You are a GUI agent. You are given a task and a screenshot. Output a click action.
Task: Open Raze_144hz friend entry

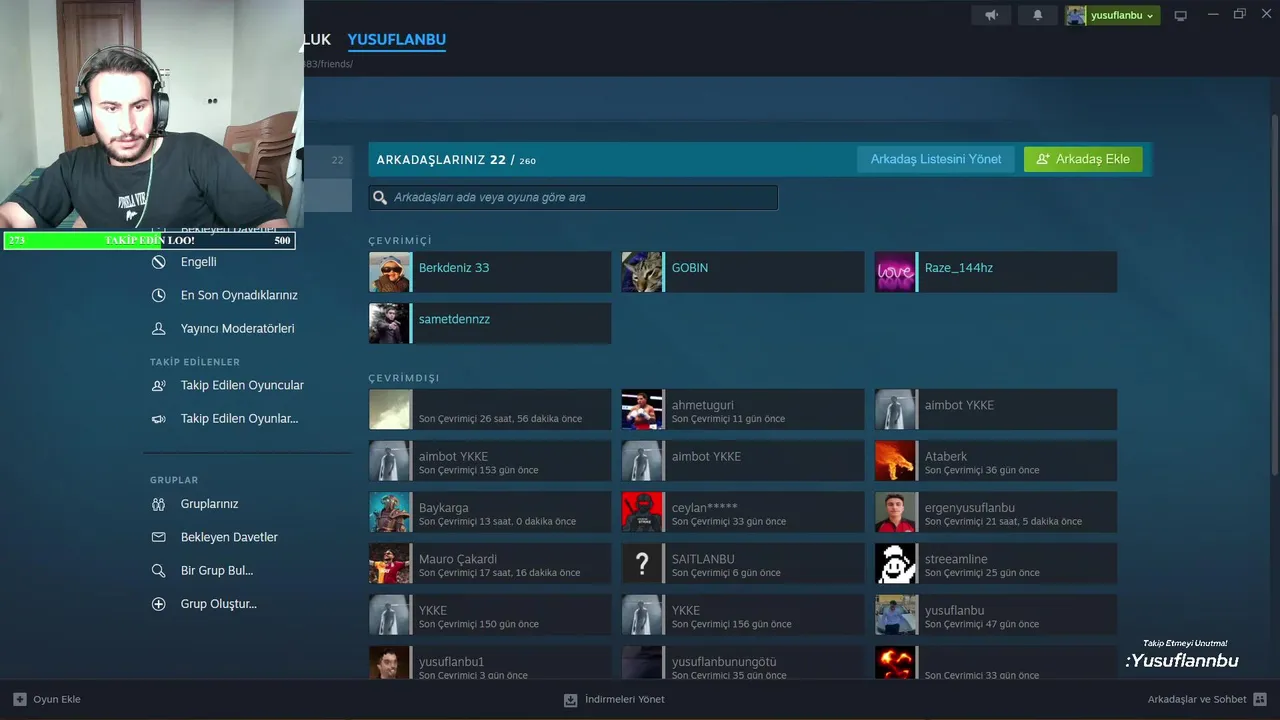tap(996, 272)
